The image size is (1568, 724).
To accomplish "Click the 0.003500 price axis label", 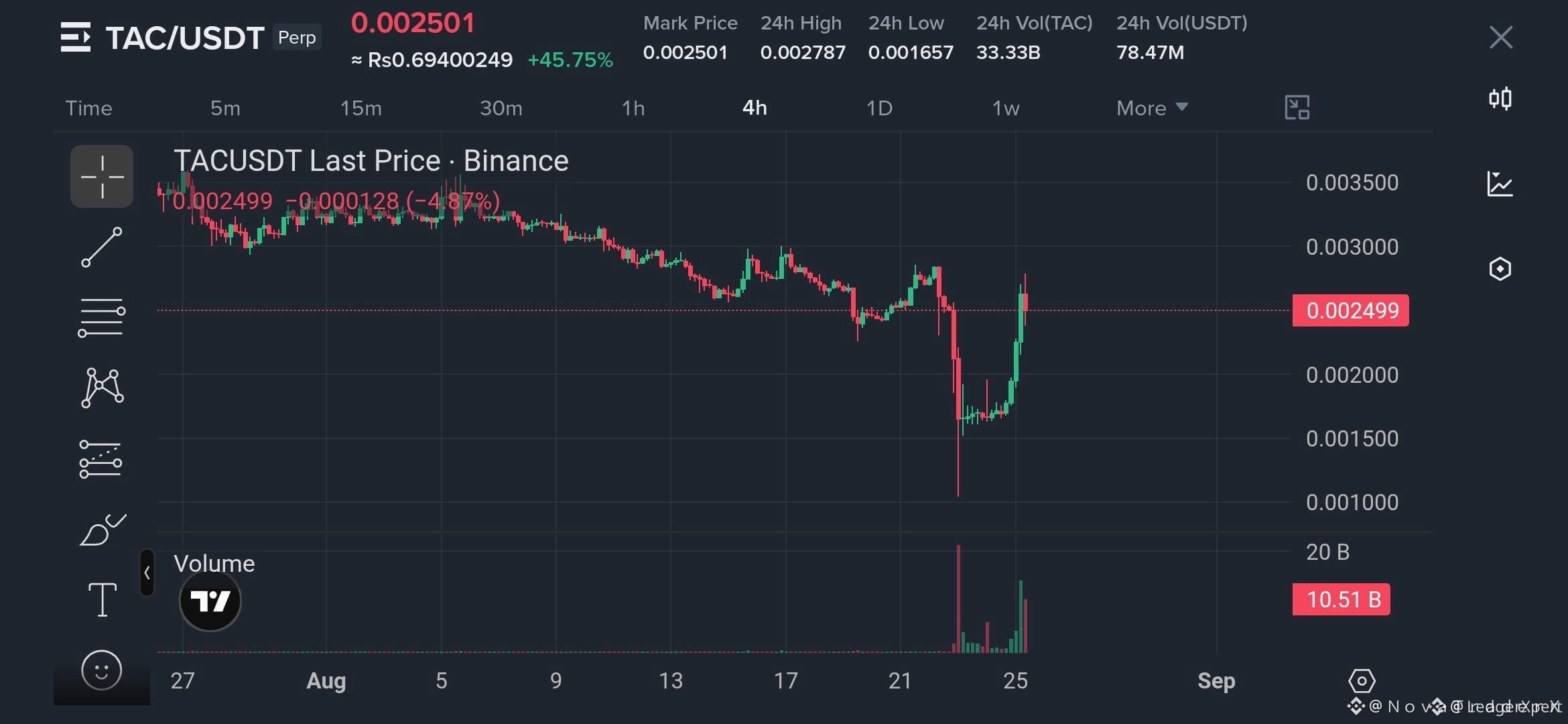I will [1352, 182].
